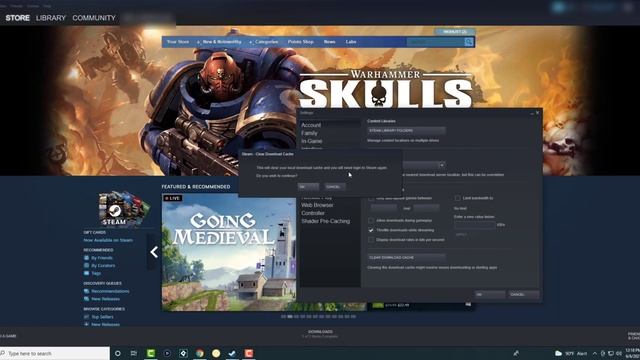
Task: Open 'Now Available on Steam' link
Action: (x=108, y=240)
